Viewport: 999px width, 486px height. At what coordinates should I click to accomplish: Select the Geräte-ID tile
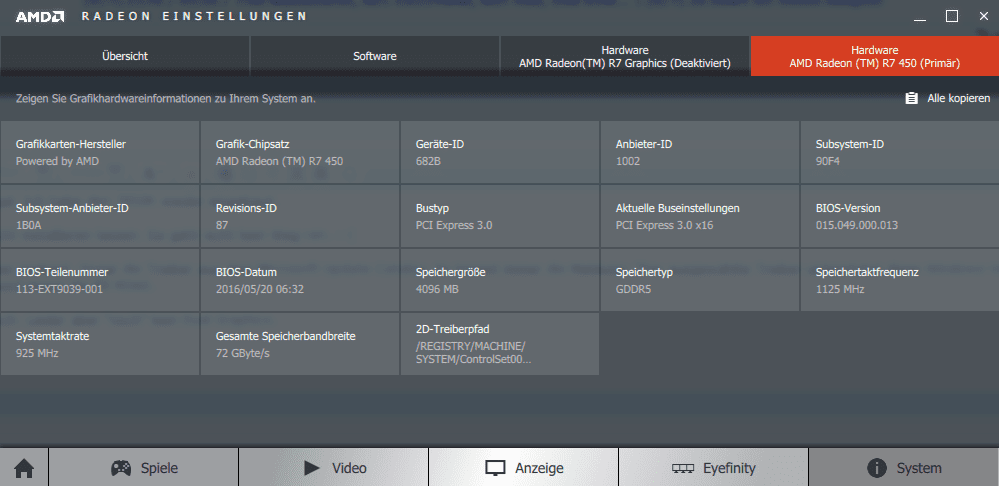tap(500, 152)
